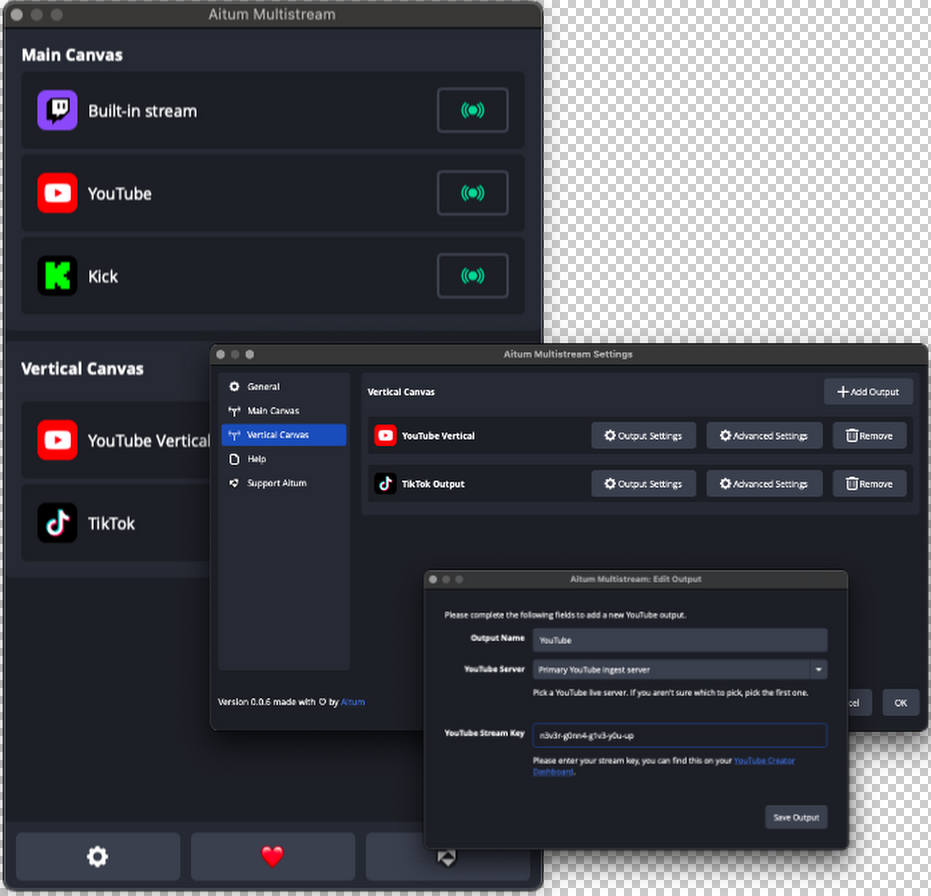The height and width of the screenshot is (896, 931).
Task: Click the Twitch icon beside Built-in stream
Action: click(57, 111)
